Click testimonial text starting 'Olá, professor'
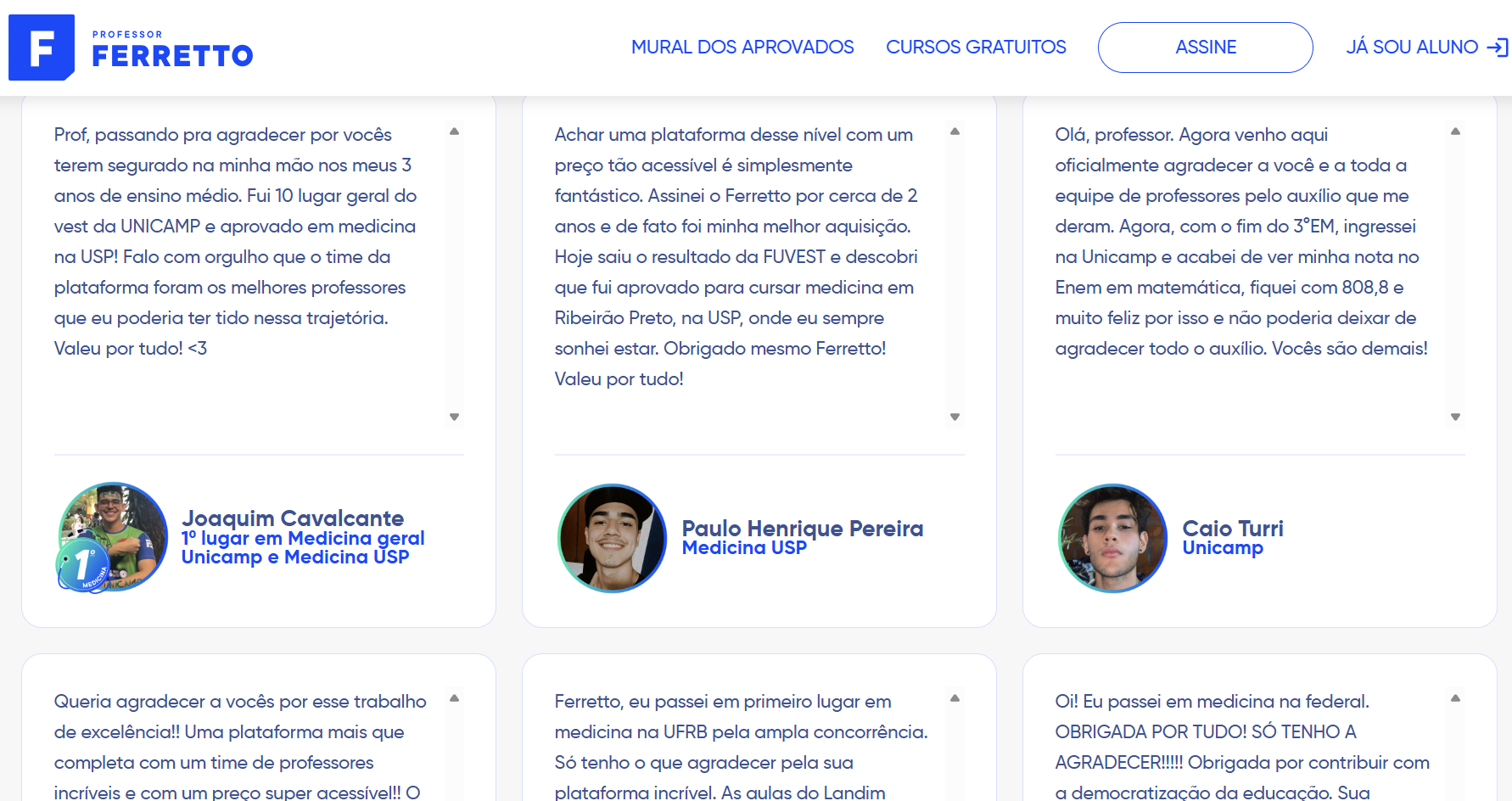 click(x=1241, y=242)
